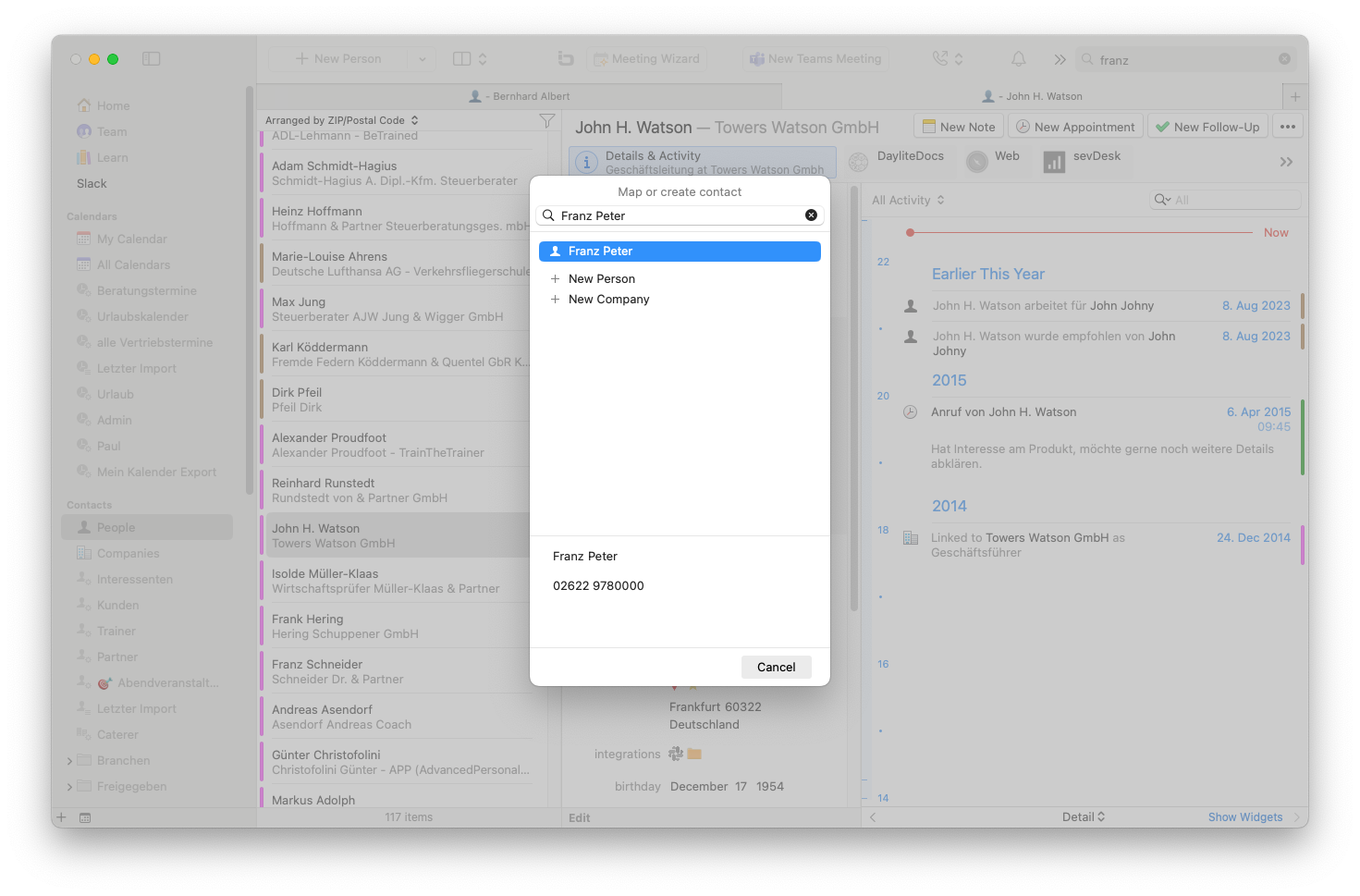Select Dirk Pfeil in contact list

398,399
